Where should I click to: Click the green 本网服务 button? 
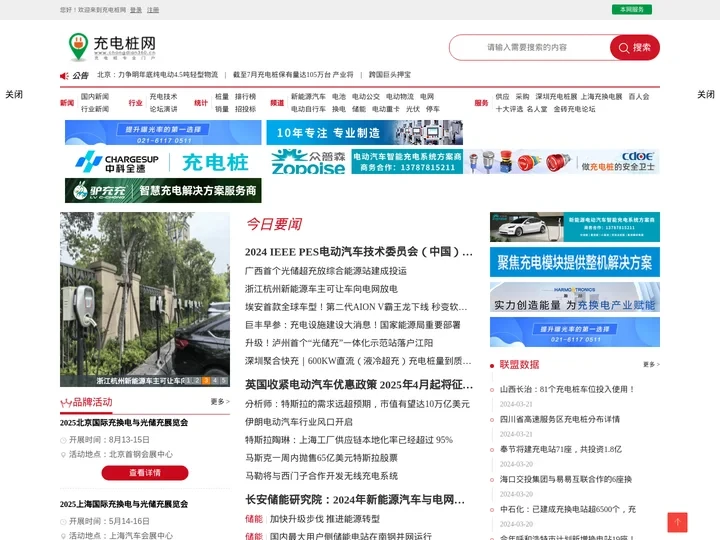click(631, 9)
